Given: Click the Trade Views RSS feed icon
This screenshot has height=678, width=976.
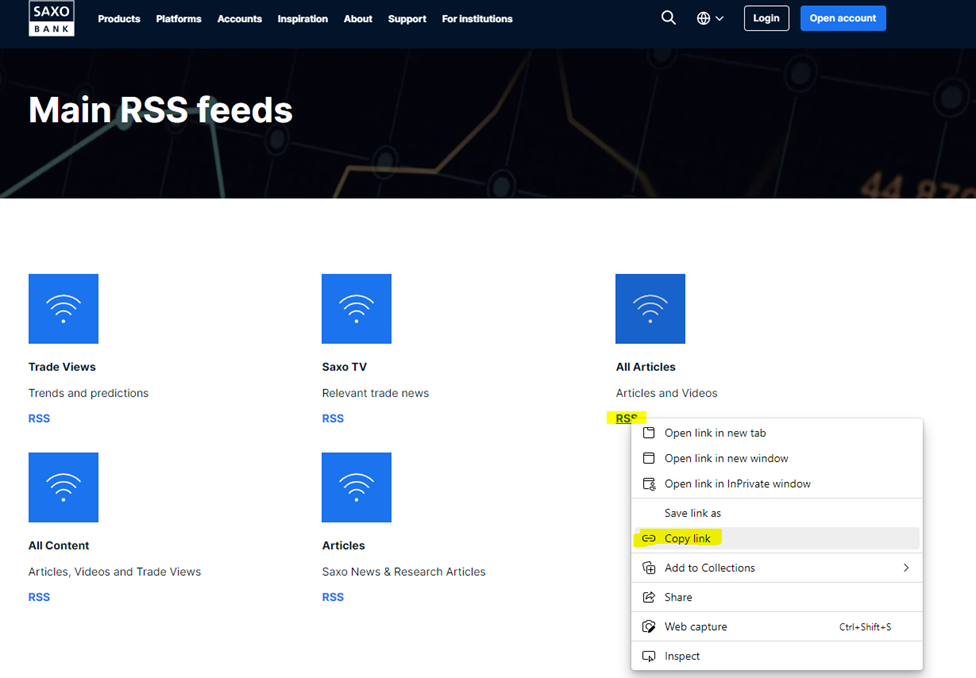Looking at the screenshot, I should point(63,309).
